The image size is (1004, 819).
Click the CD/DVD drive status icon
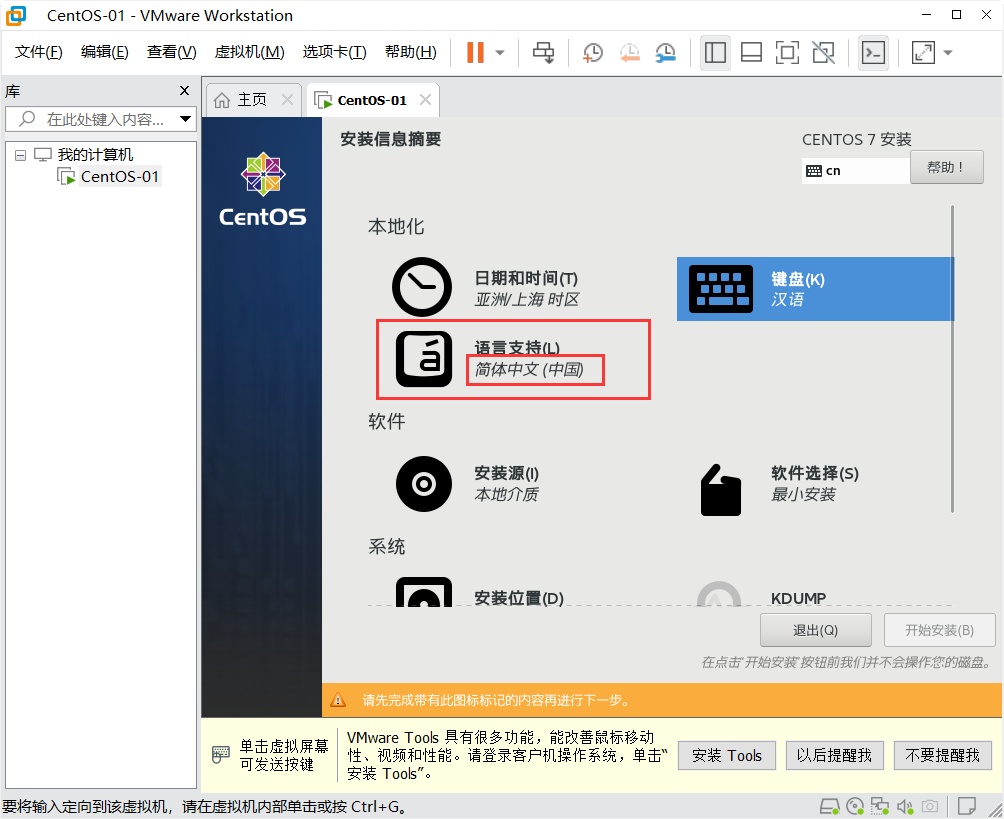pos(855,806)
